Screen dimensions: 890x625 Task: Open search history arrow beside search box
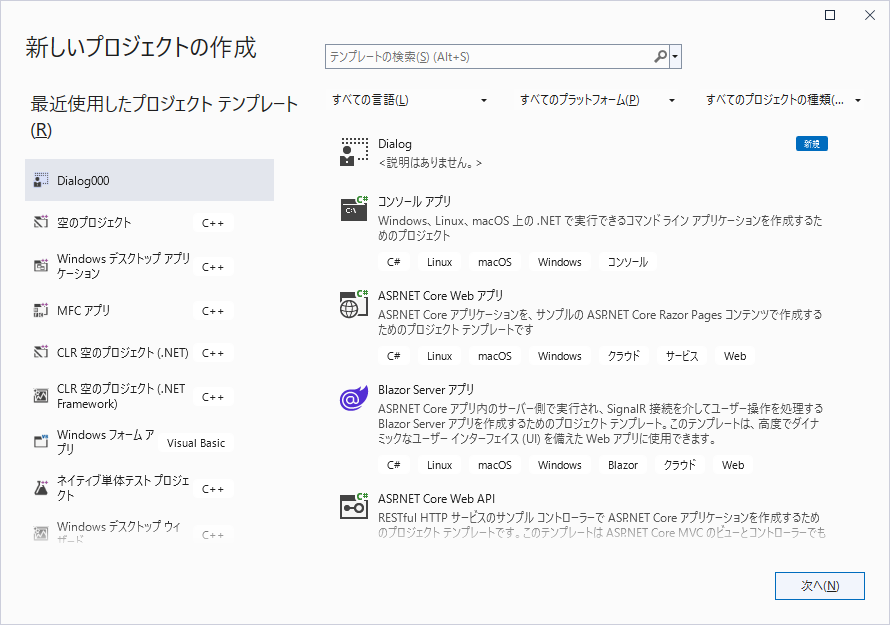click(x=677, y=57)
